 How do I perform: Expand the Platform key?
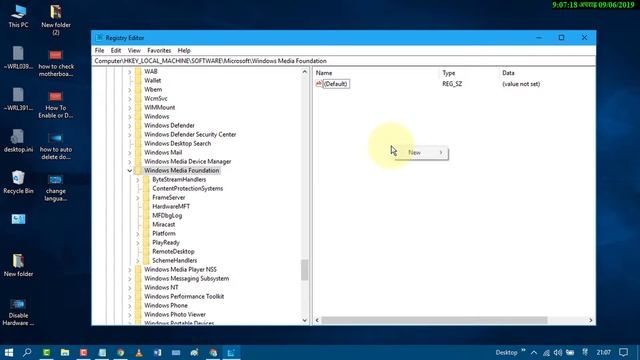(x=138, y=233)
